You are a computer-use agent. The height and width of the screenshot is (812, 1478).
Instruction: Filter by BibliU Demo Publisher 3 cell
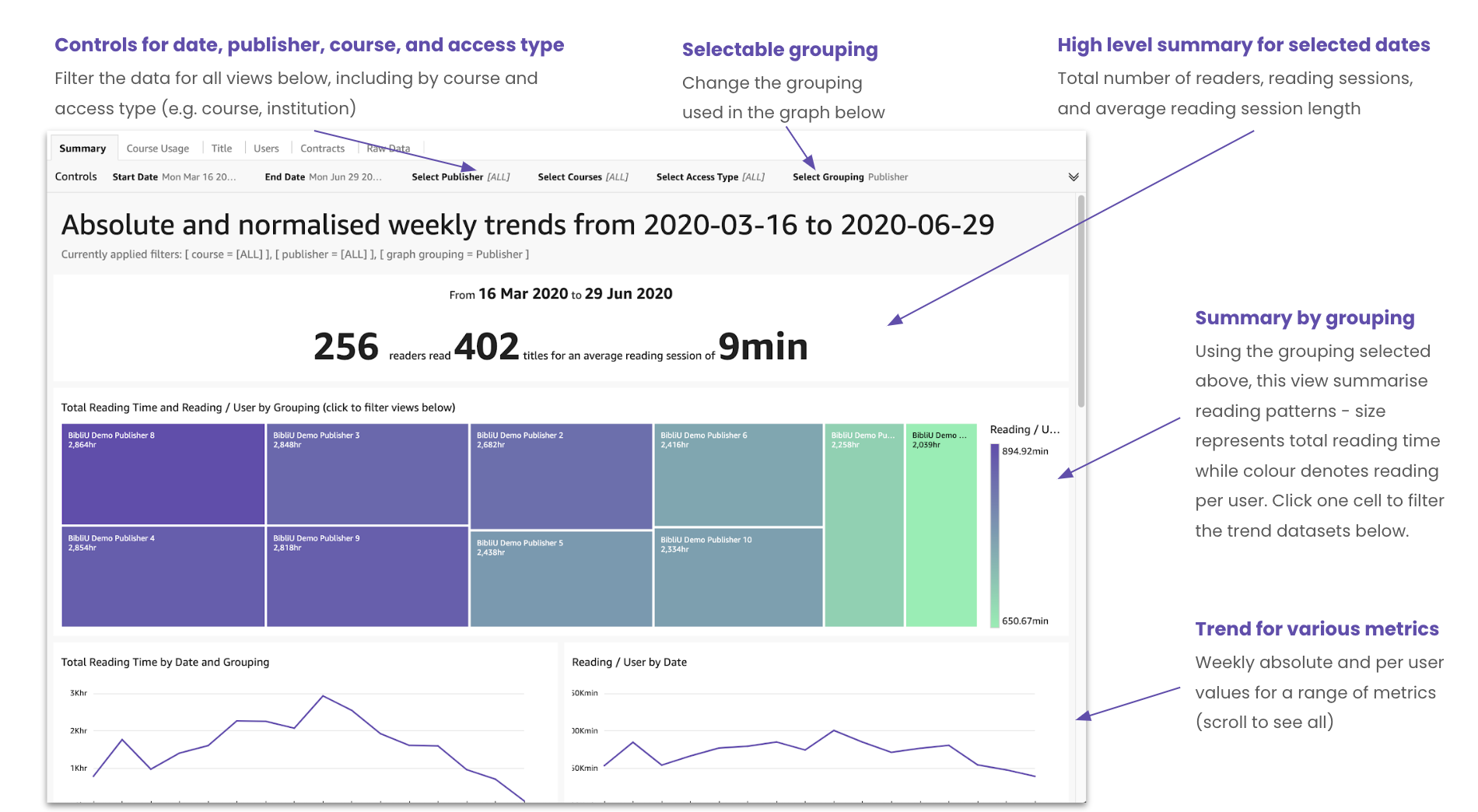click(x=367, y=474)
